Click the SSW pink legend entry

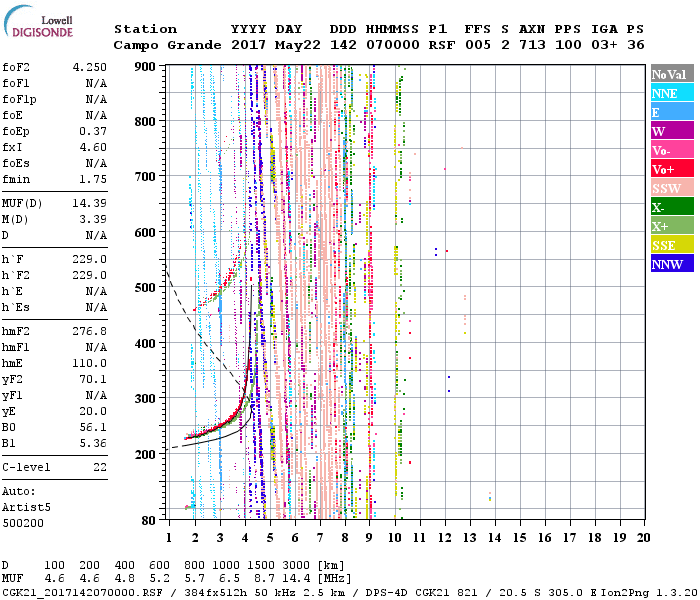(x=671, y=188)
